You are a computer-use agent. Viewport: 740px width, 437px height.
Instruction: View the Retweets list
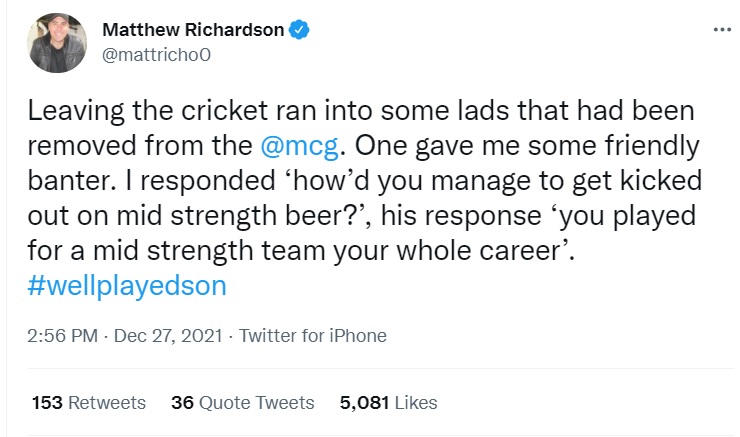coord(108,403)
